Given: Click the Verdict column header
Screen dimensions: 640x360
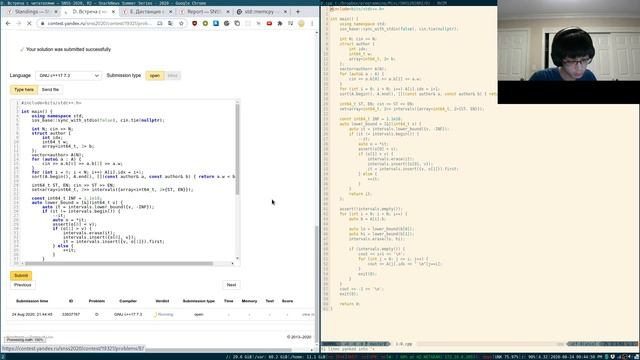Looking at the screenshot, I should coord(162,301).
